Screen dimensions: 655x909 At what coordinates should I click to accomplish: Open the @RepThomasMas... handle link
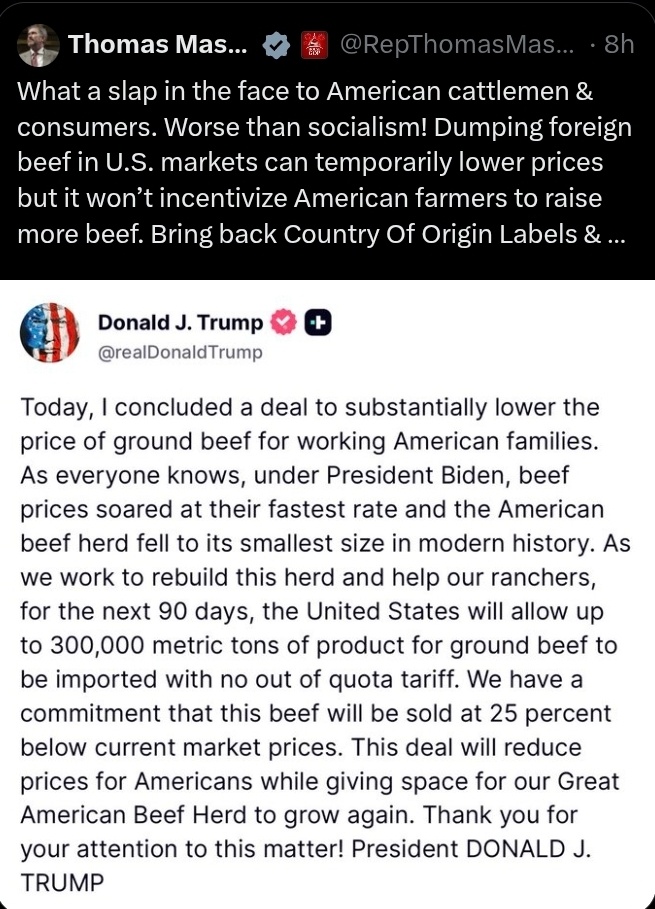[456, 44]
